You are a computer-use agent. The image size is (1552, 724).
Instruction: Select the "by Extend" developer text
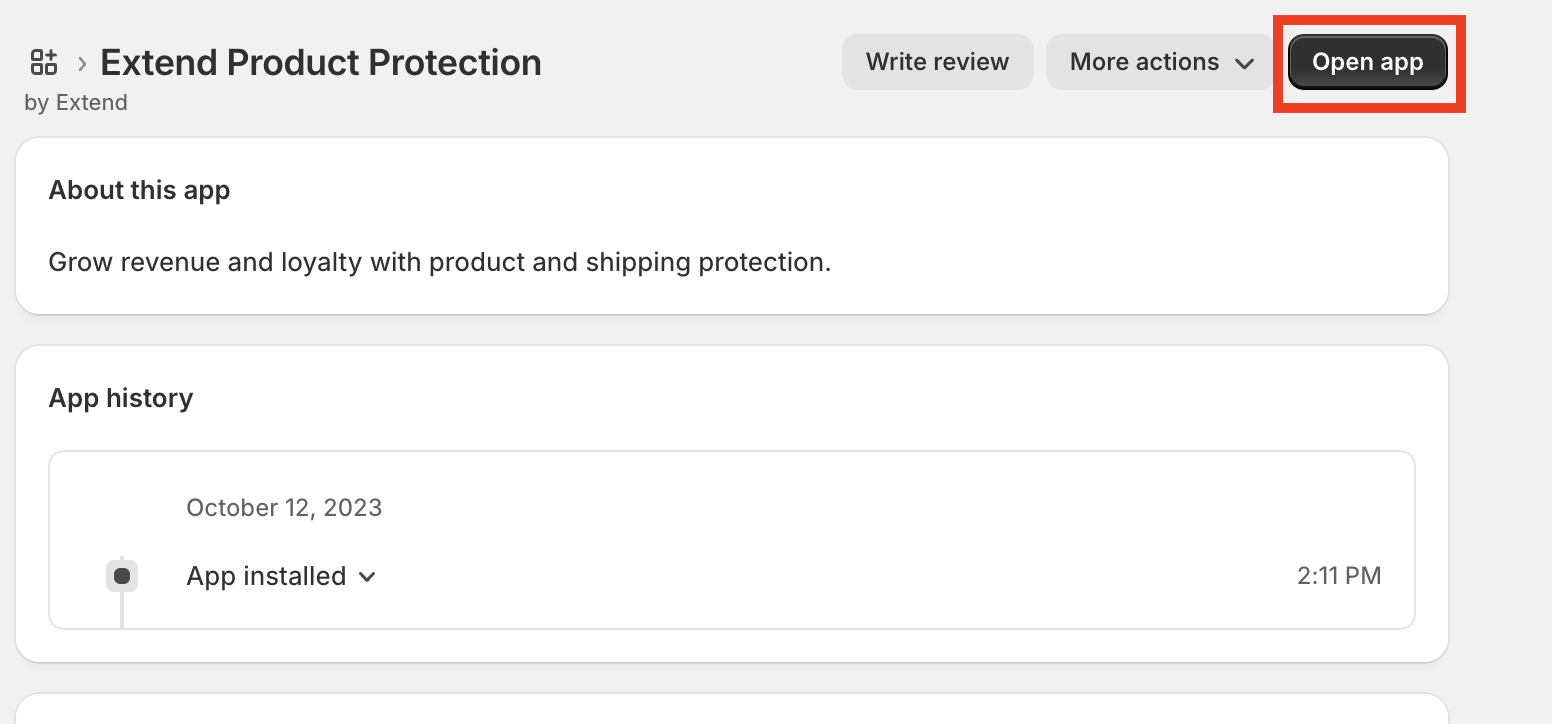(76, 102)
